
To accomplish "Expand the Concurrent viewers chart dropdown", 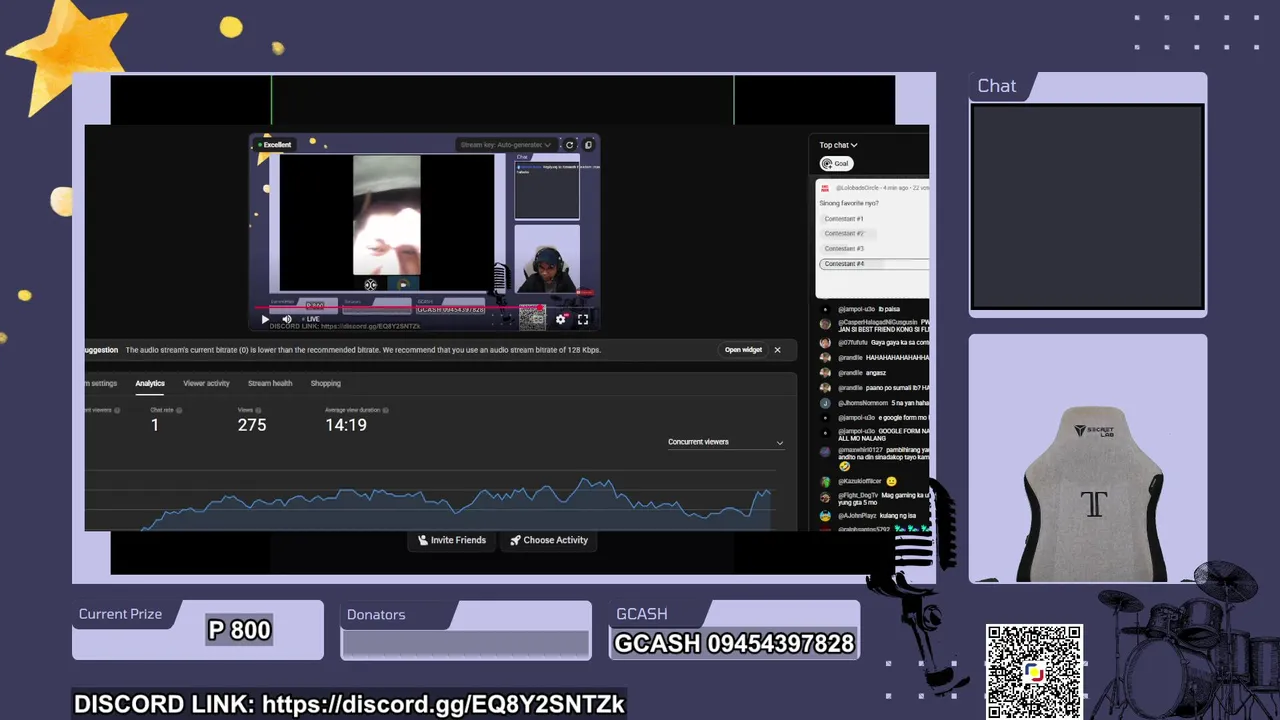I will [725, 442].
